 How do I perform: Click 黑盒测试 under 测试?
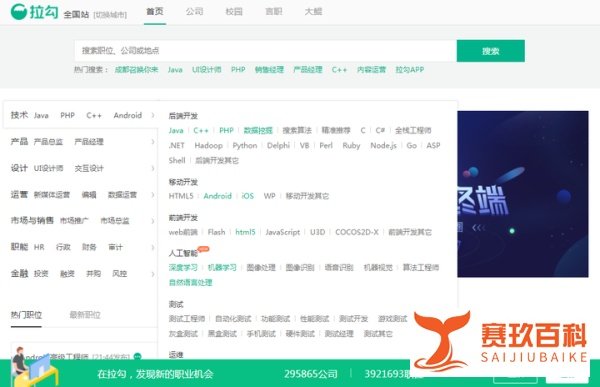coord(222,334)
